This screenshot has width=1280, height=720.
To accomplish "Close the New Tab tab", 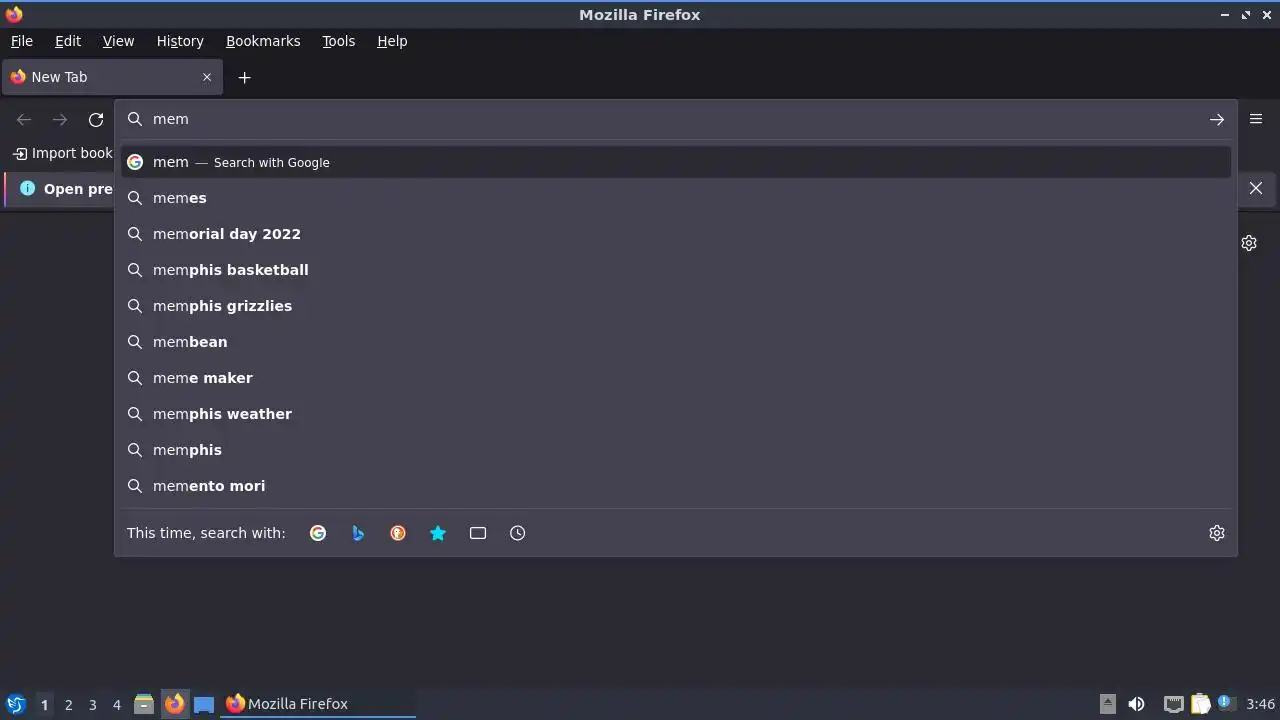I will [x=207, y=77].
